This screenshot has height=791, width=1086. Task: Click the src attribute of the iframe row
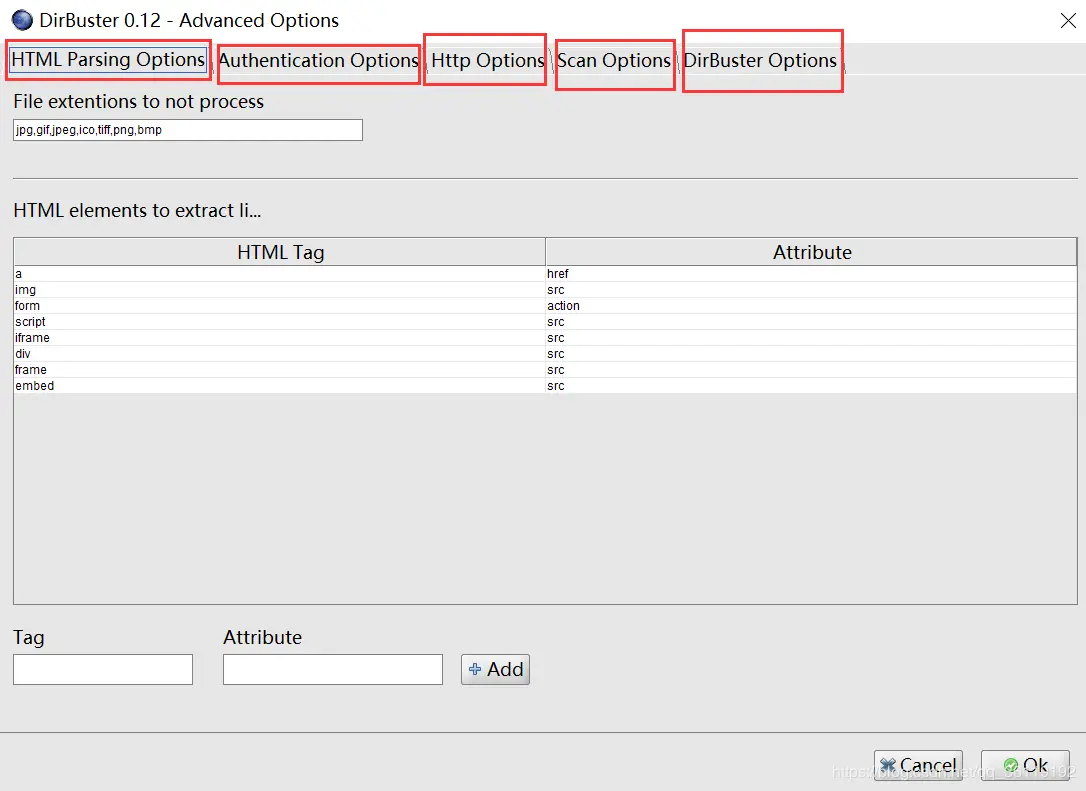811,337
